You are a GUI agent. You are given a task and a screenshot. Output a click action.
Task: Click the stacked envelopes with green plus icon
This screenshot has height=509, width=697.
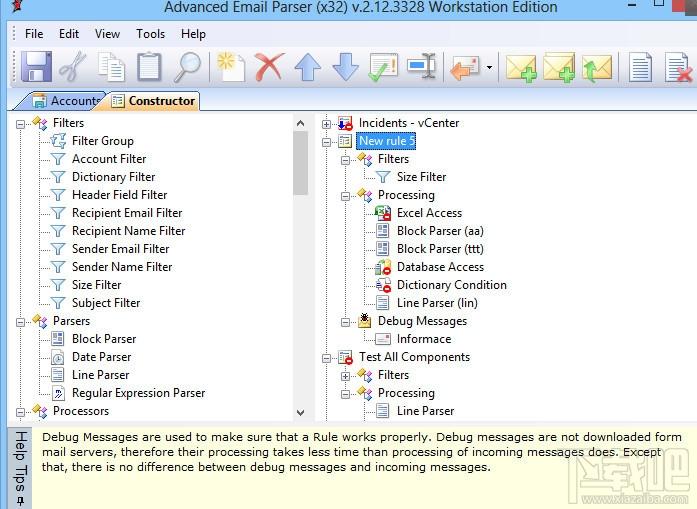point(559,68)
